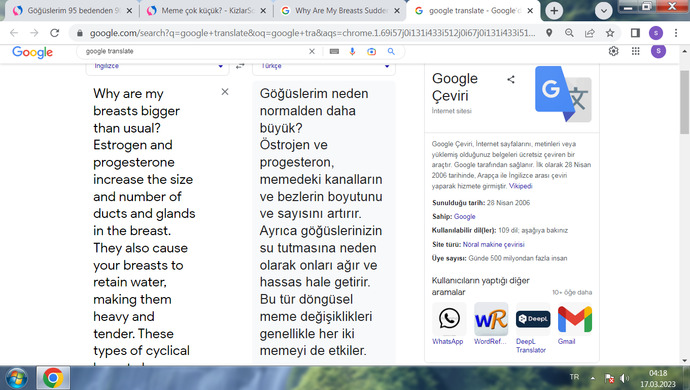Screen dimensions: 690x390
Task: Open the on-screen keyboard input tool
Action: [334, 52]
